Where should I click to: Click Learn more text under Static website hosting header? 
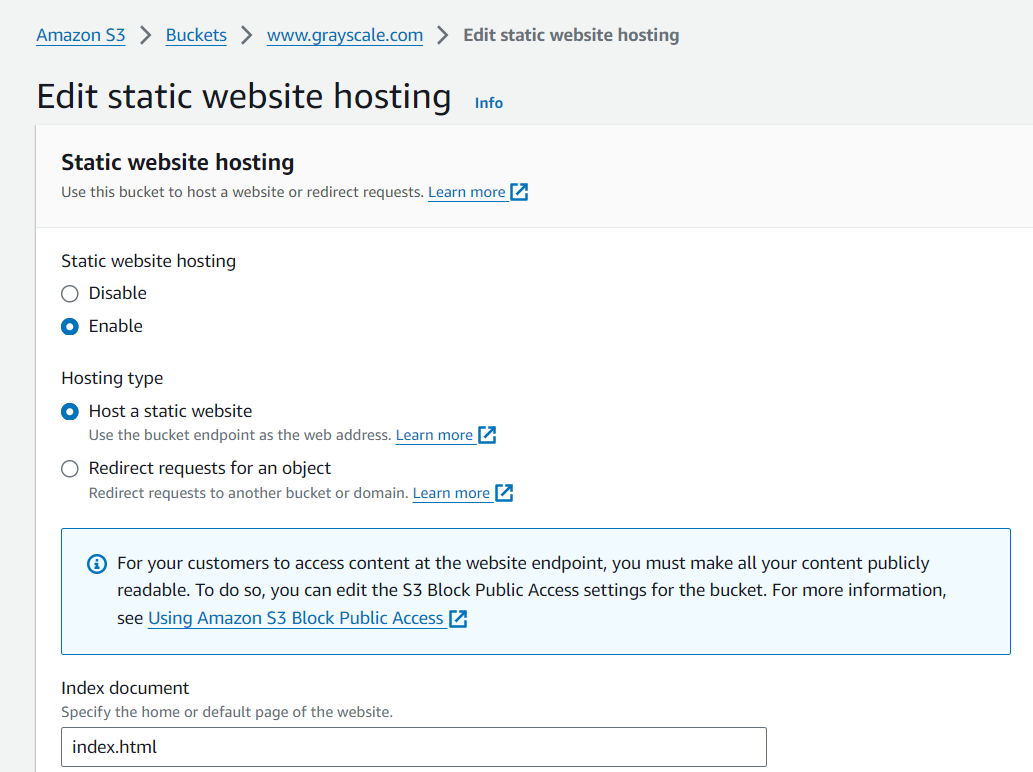tap(466, 192)
